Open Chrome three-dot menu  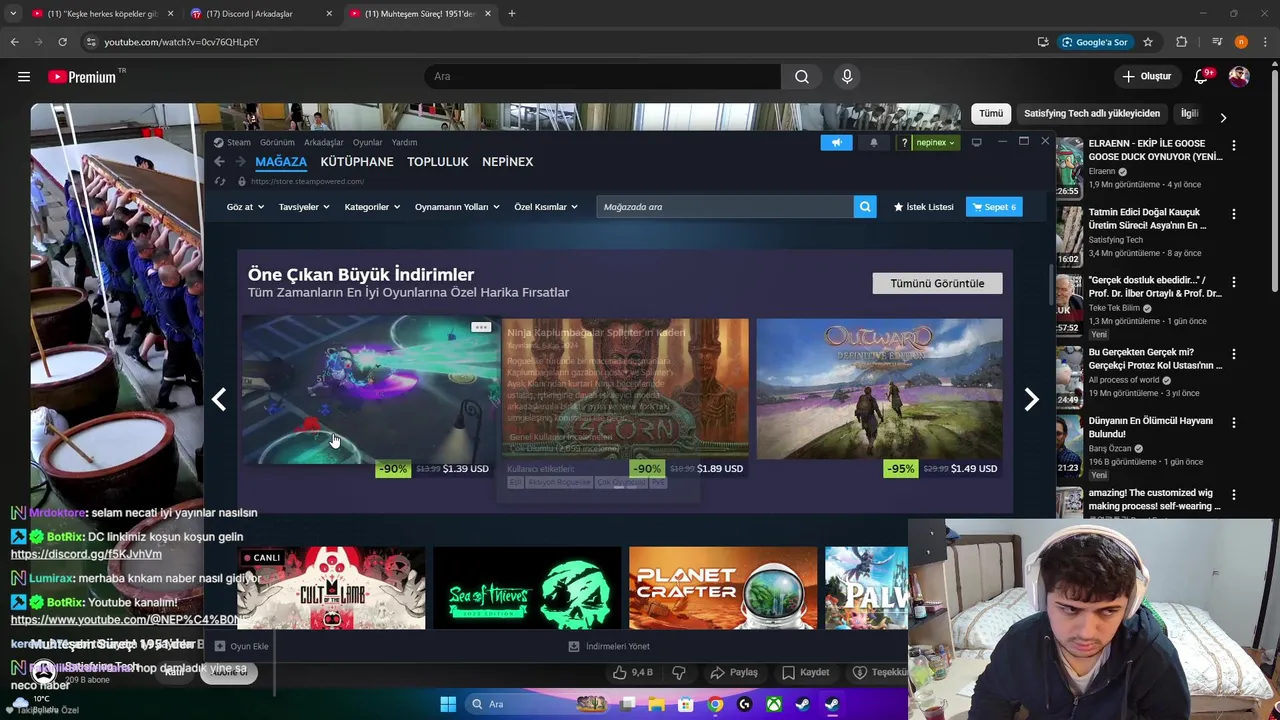click(x=1265, y=42)
